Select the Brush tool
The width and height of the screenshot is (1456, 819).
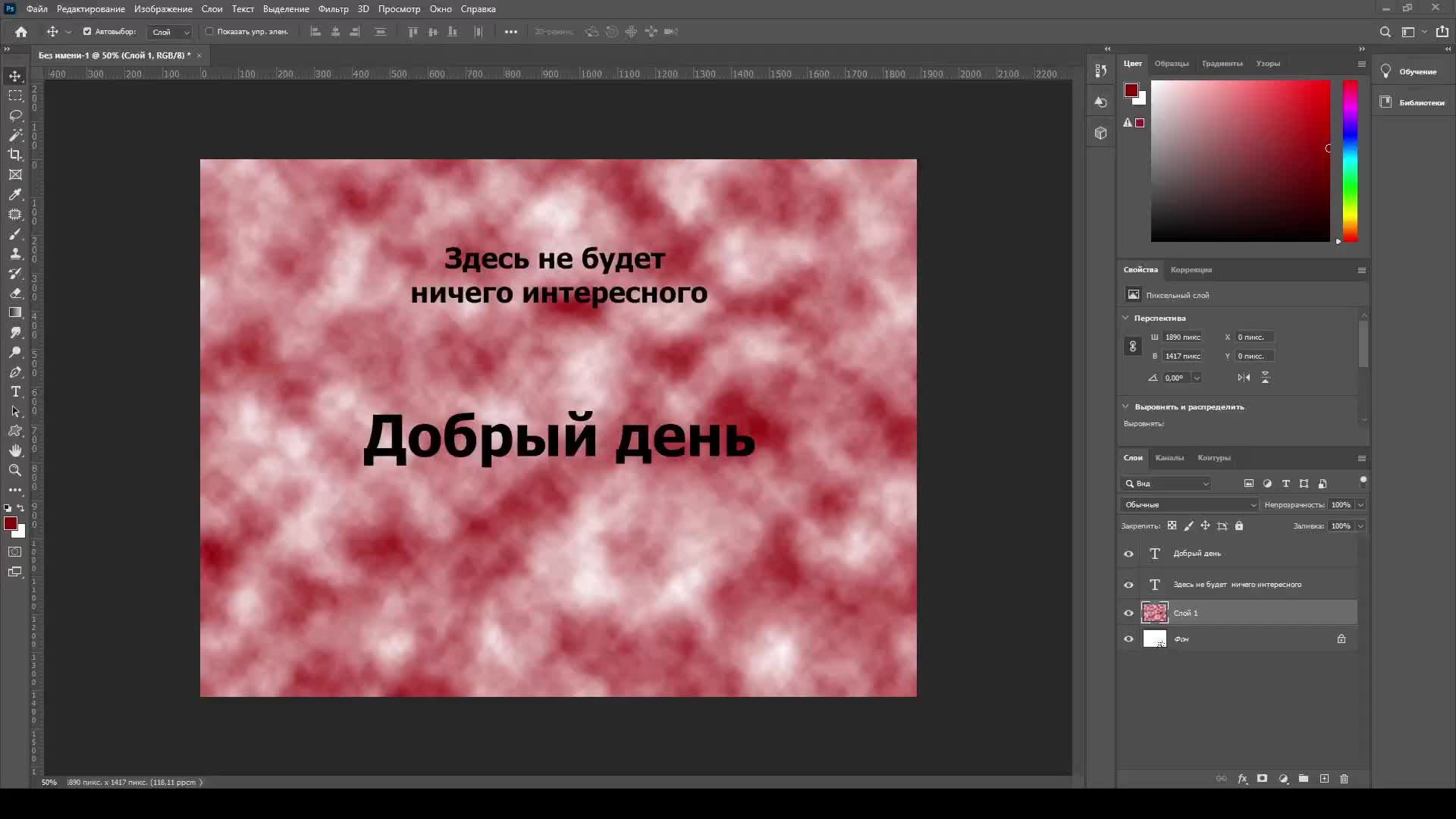[x=15, y=234]
